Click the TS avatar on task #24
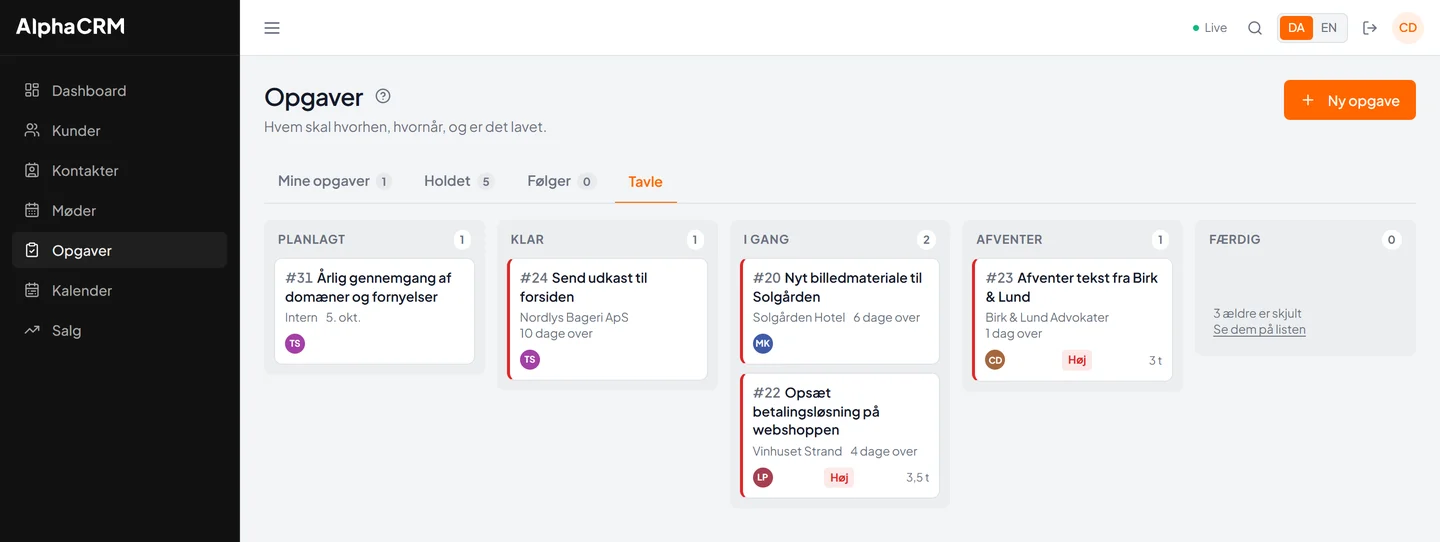Screen dimensions: 1440x542 coord(530,360)
